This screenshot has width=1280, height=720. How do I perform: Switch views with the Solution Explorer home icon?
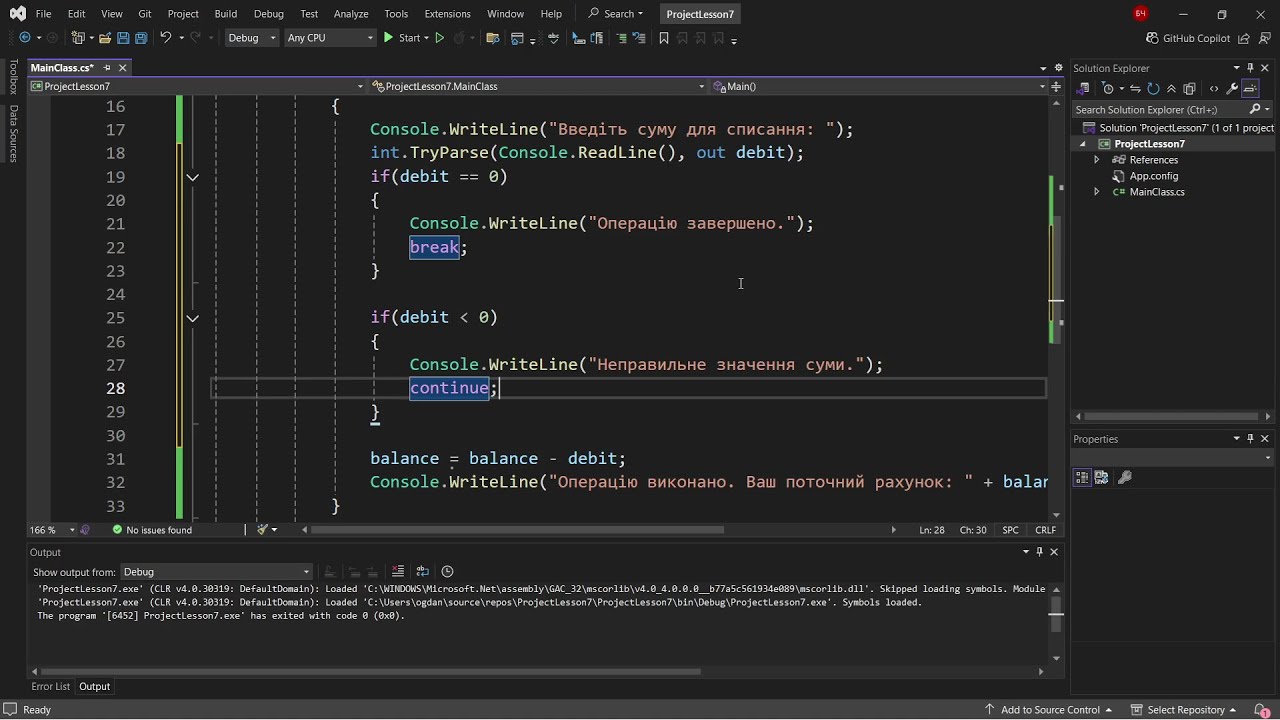1083,88
